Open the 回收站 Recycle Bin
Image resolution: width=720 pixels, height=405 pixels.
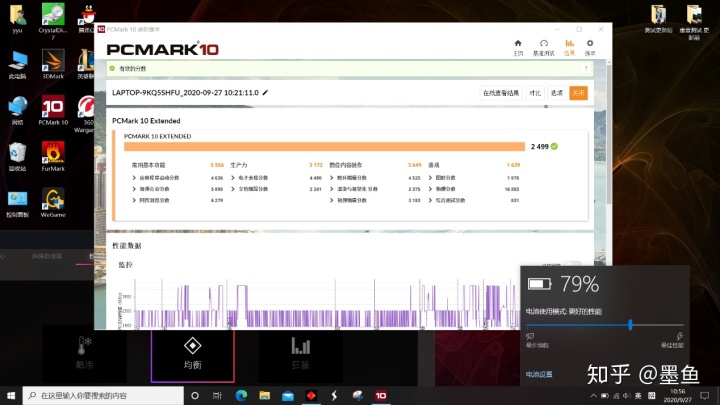click(17, 157)
